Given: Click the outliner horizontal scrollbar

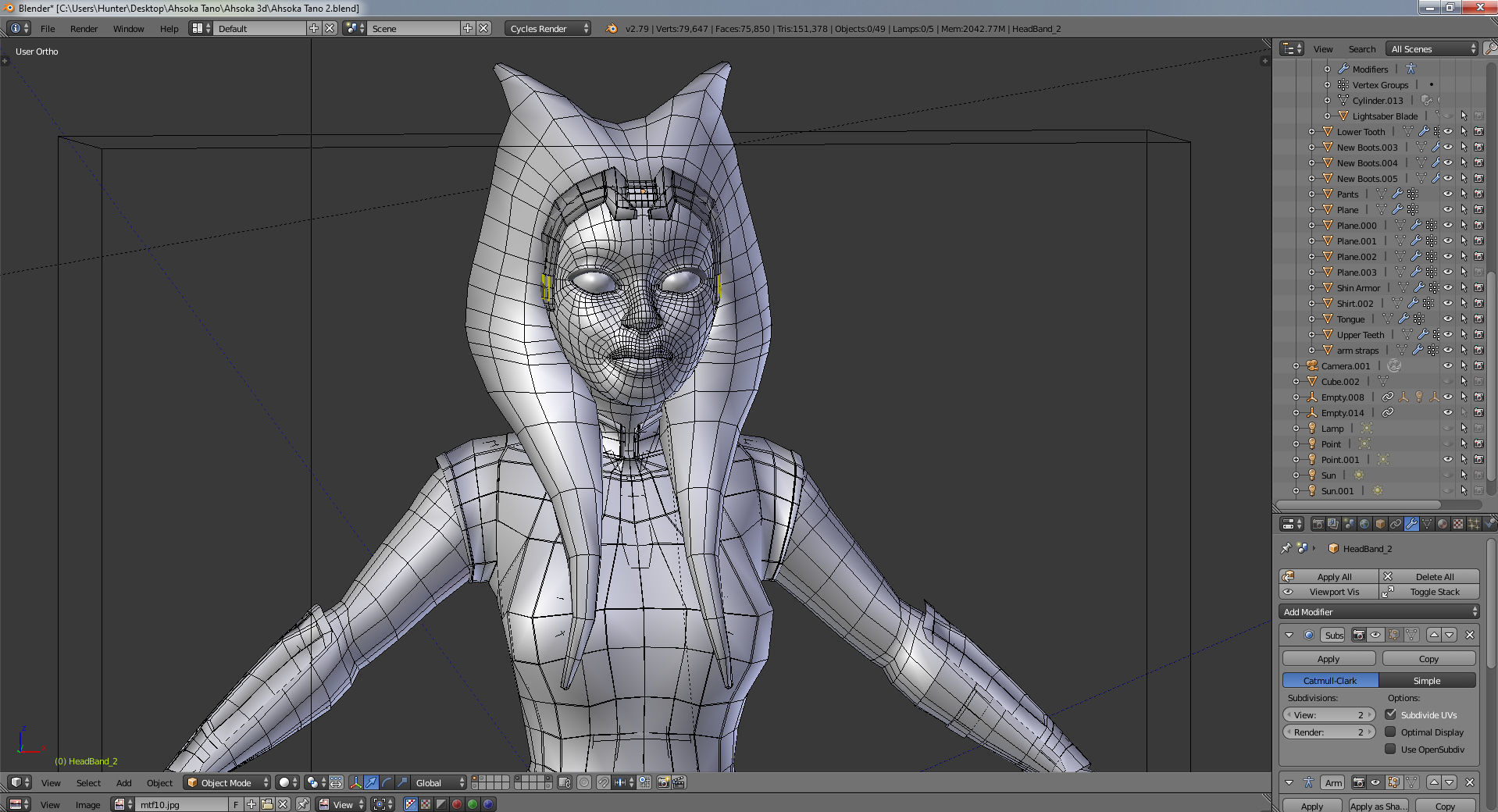Looking at the screenshot, I should 1357,504.
